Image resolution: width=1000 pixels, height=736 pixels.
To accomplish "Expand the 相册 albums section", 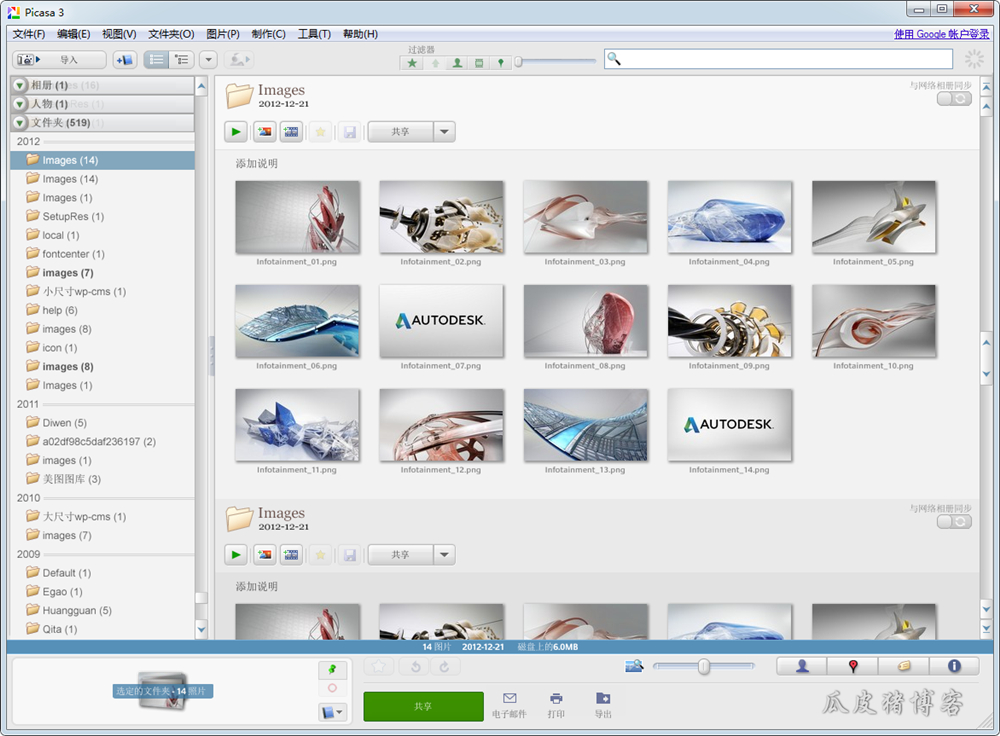I will [x=20, y=85].
